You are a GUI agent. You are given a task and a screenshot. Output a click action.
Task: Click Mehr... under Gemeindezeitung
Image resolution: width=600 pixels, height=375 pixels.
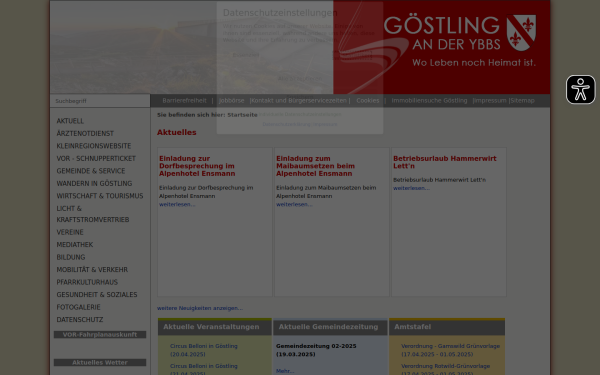(x=285, y=371)
